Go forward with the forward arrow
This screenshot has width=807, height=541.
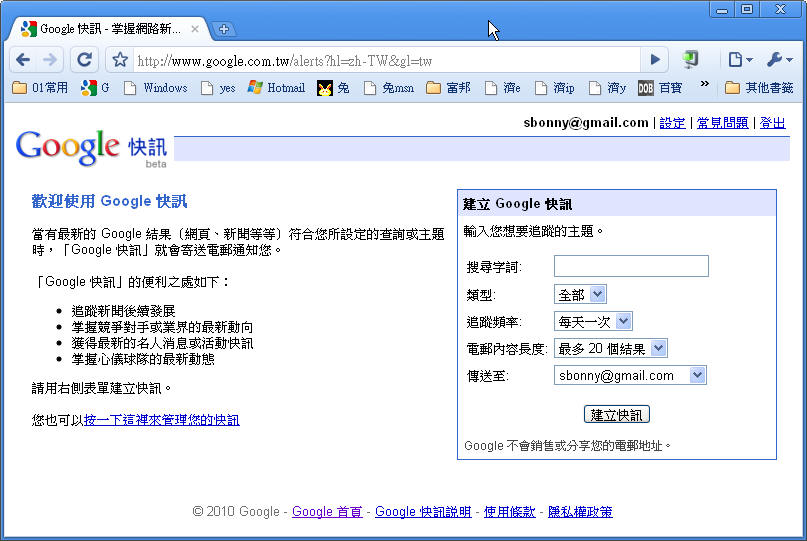click(50, 60)
